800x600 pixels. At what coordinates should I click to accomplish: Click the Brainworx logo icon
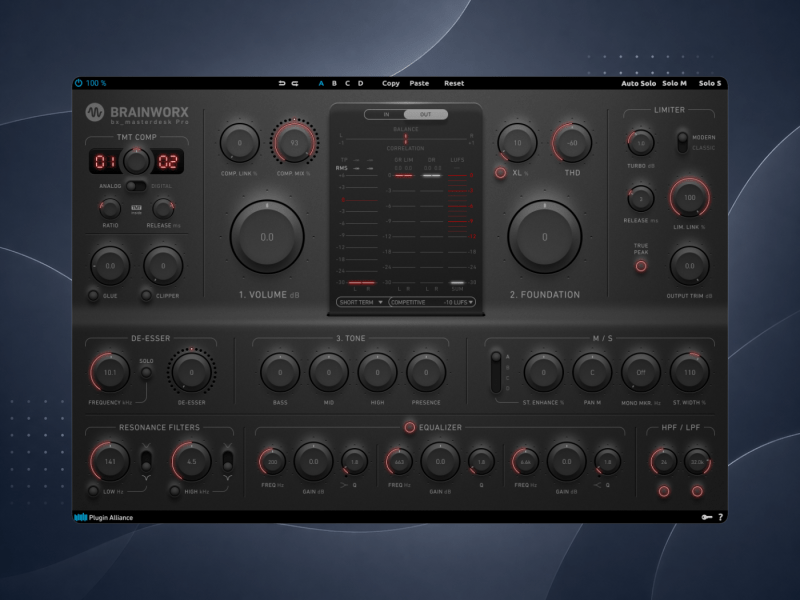[95, 112]
